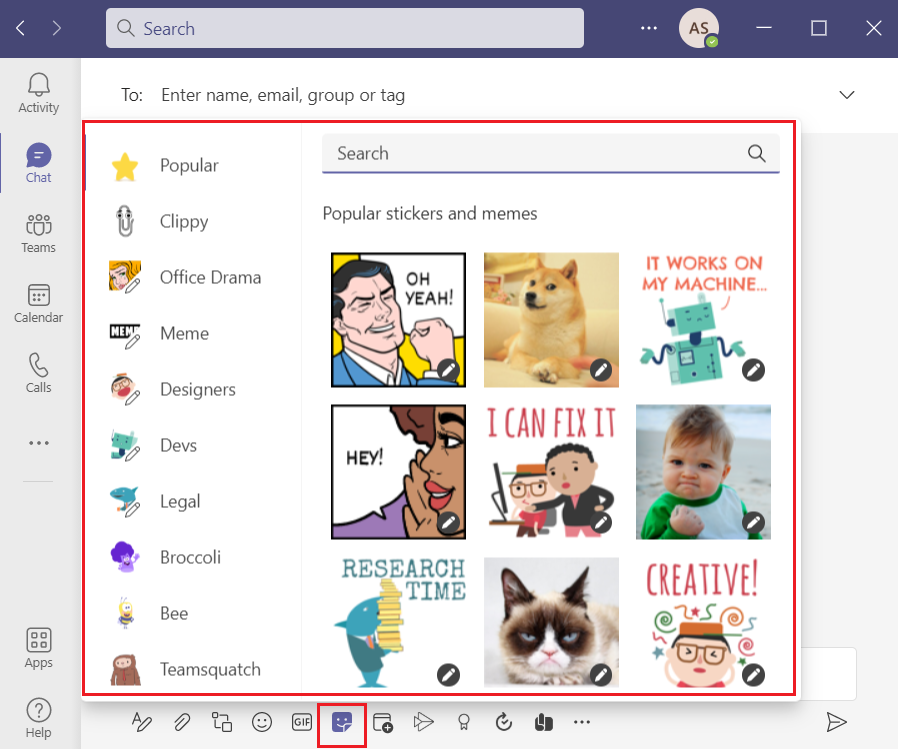Send the message
Screen dimensions: 898x749
click(x=838, y=722)
